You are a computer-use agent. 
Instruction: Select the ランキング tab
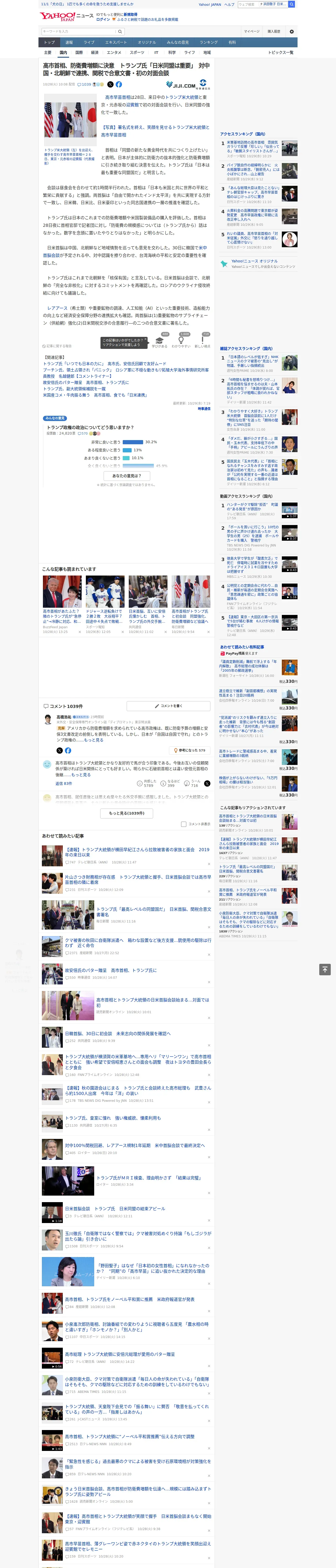(x=209, y=43)
